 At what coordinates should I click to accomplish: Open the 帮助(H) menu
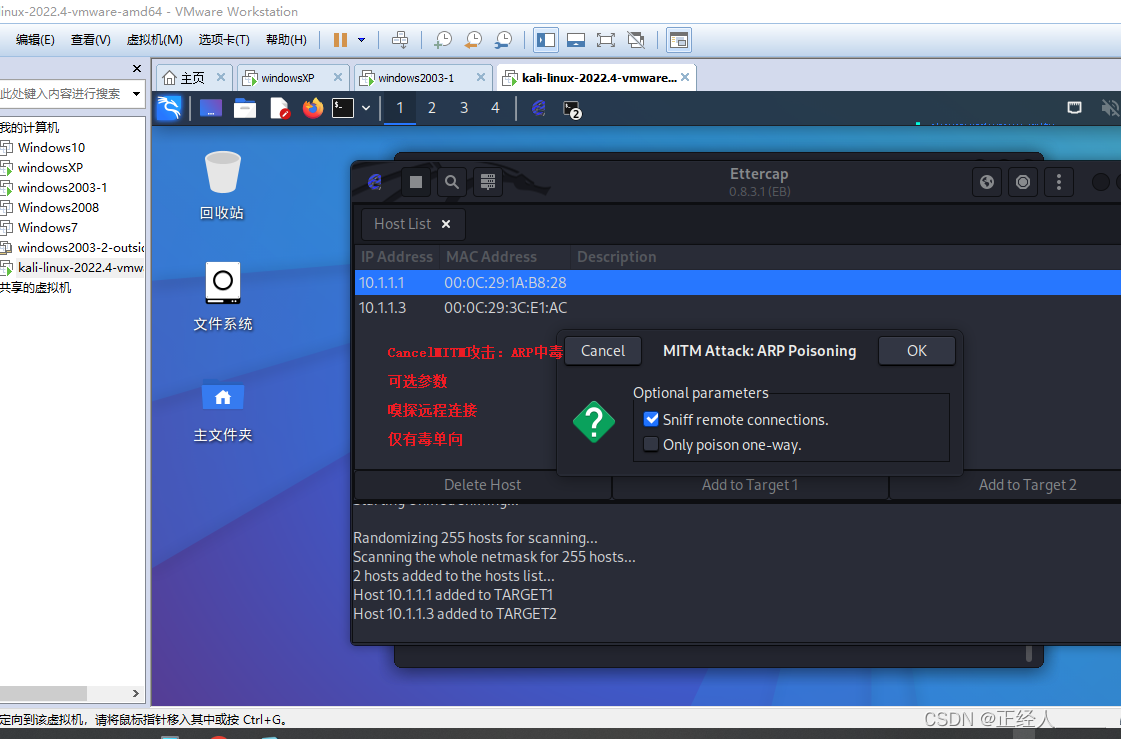coord(286,40)
